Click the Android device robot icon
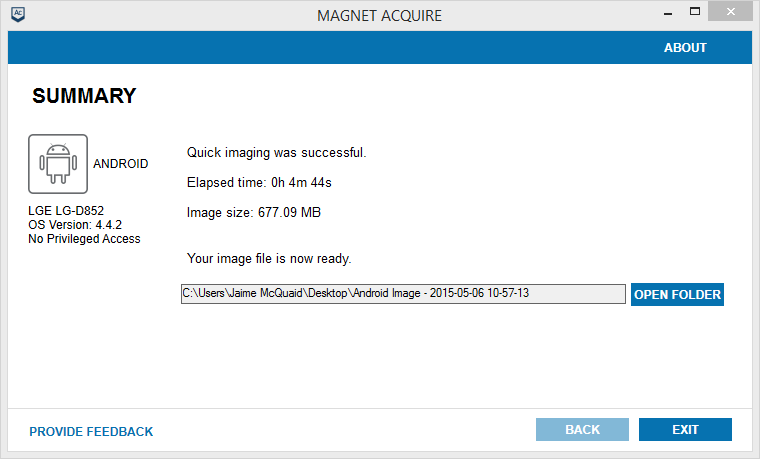 tap(58, 164)
